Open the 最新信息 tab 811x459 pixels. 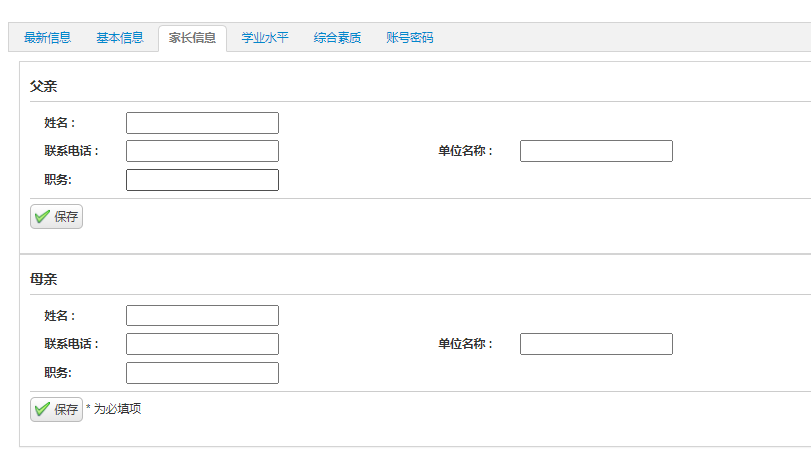[47, 38]
